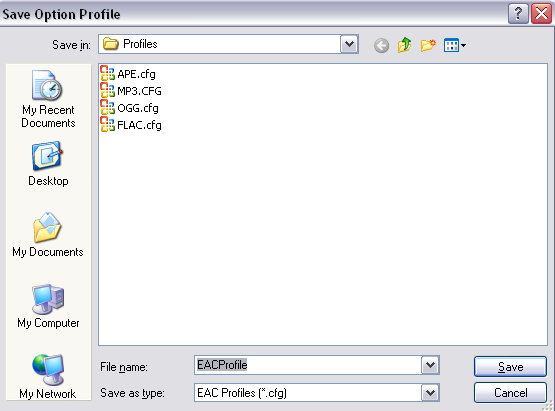
Task: Select the MP3.CFG file
Action: tap(131, 91)
